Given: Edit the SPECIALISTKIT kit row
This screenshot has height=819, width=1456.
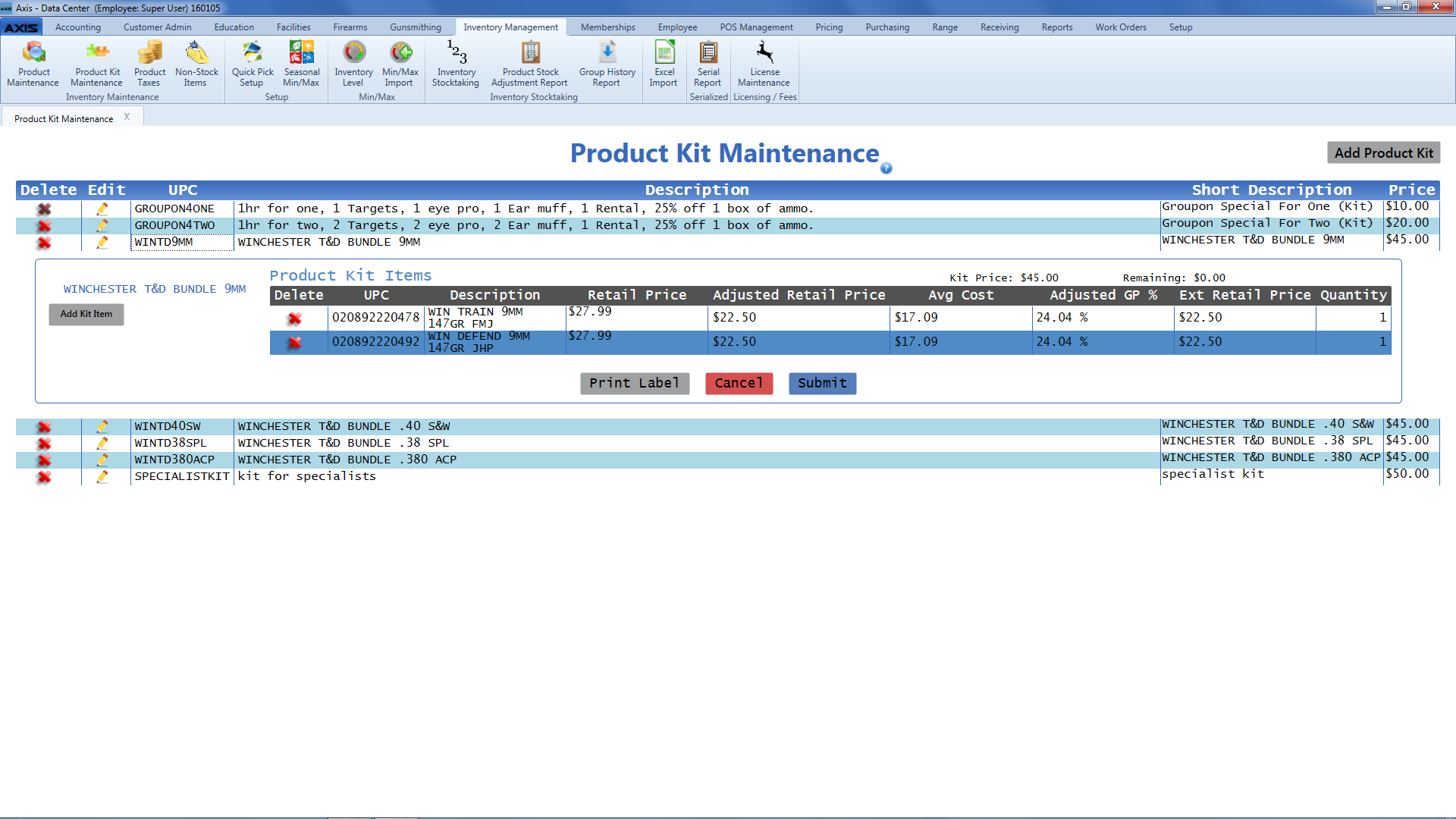Looking at the screenshot, I should pos(102,476).
